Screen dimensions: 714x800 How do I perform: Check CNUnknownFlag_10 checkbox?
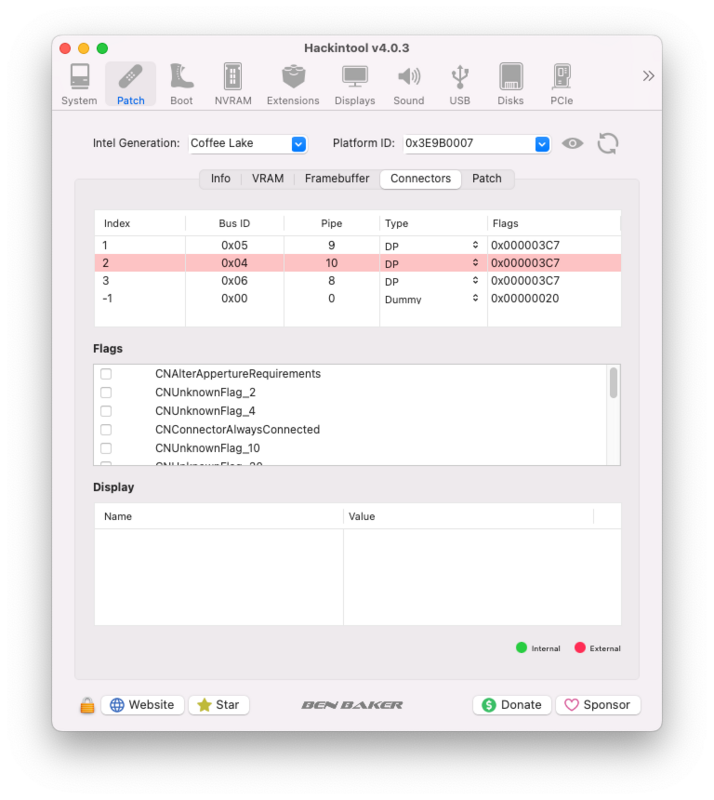pyautogui.click(x=106, y=448)
